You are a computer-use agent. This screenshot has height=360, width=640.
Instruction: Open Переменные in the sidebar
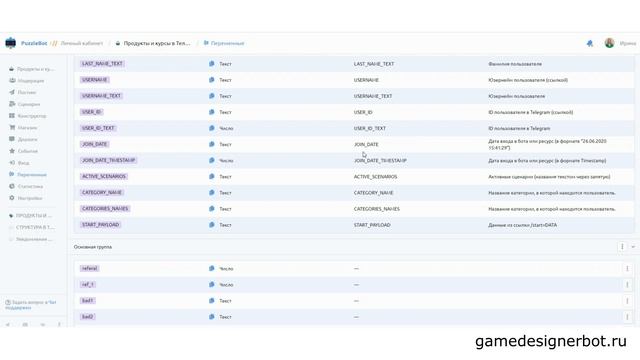click(28, 175)
